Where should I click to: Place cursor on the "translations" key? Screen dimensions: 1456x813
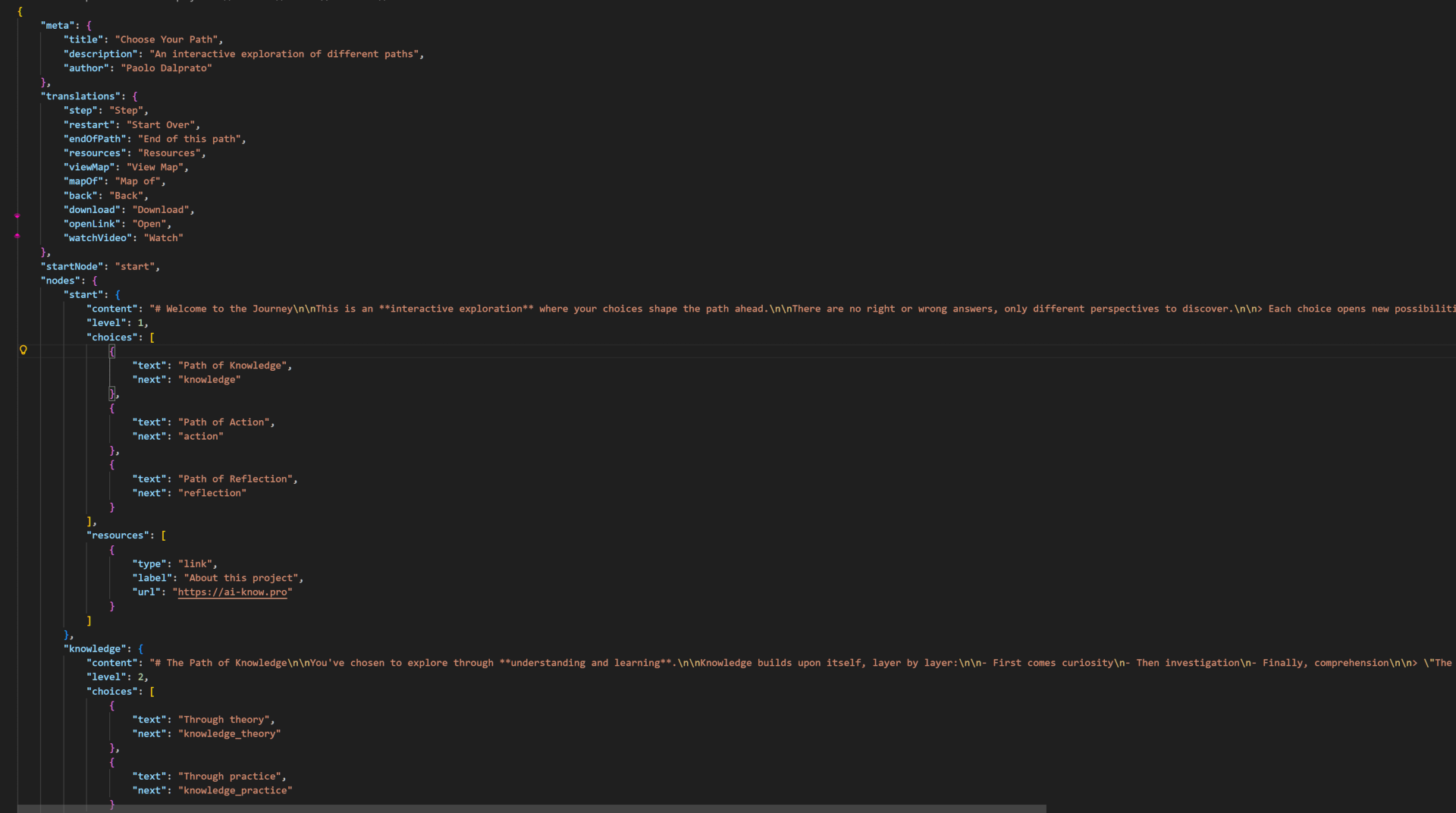pos(80,96)
